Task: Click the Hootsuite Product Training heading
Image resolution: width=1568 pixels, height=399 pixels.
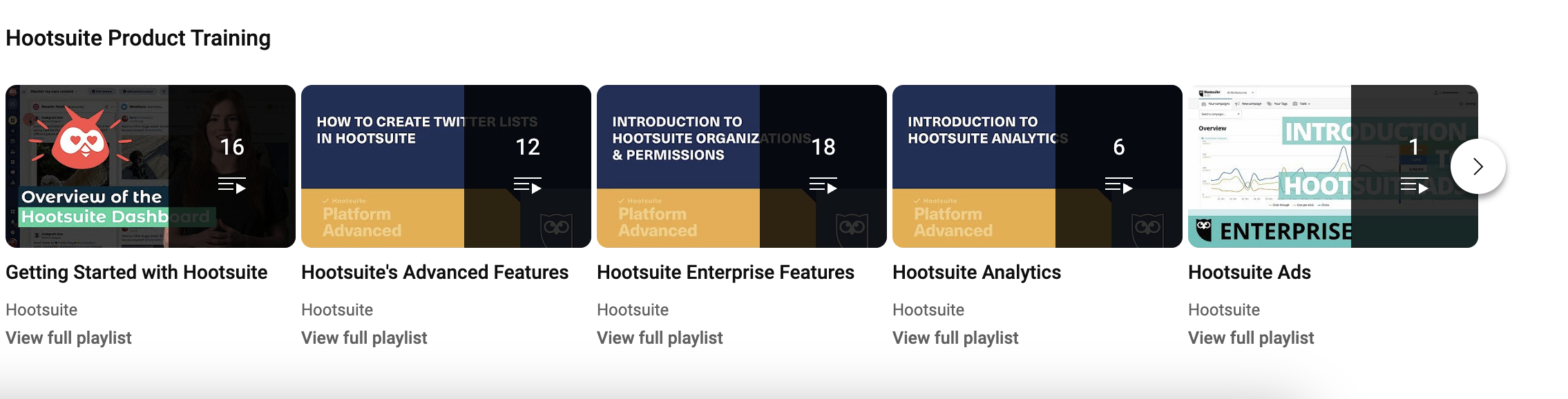Action: pos(138,38)
